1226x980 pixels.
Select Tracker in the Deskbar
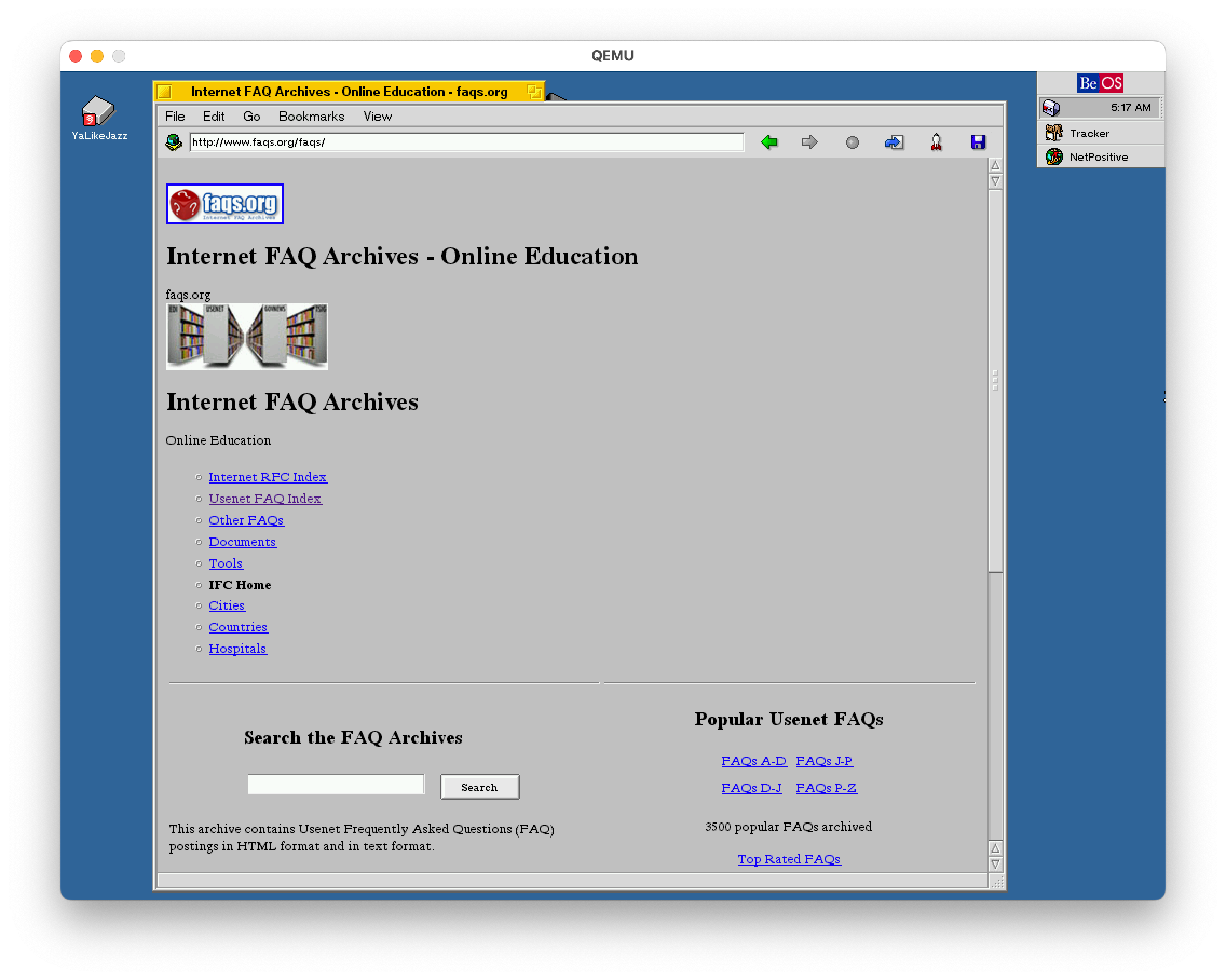[1089, 133]
